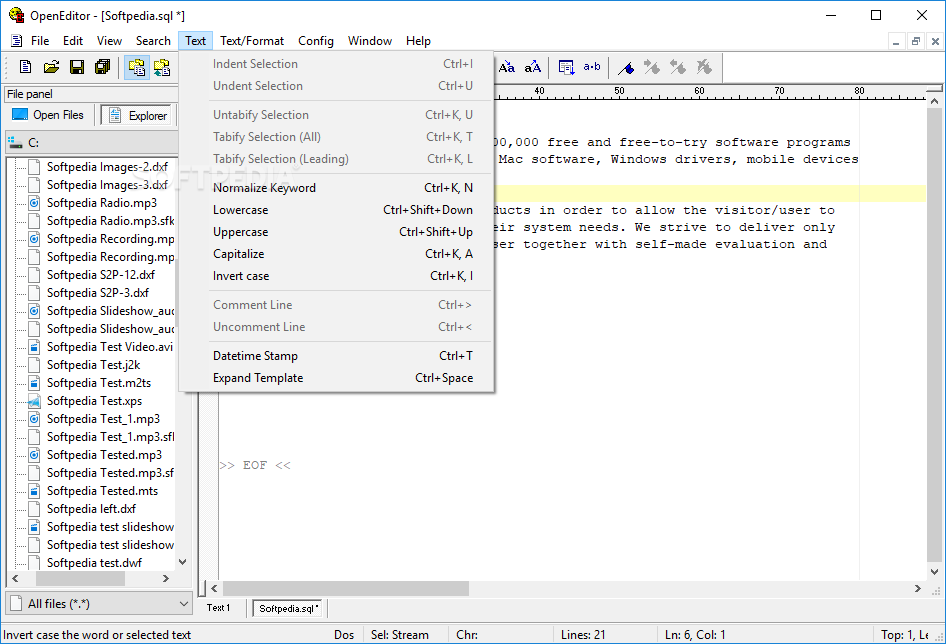The height and width of the screenshot is (644, 946).
Task: Minimize the inner document window
Action: (896, 41)
